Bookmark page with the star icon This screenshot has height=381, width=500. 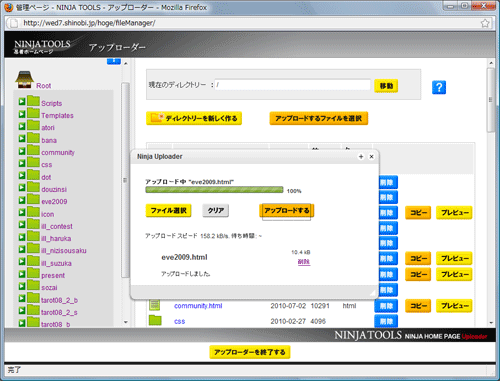(x=485, y=23)
